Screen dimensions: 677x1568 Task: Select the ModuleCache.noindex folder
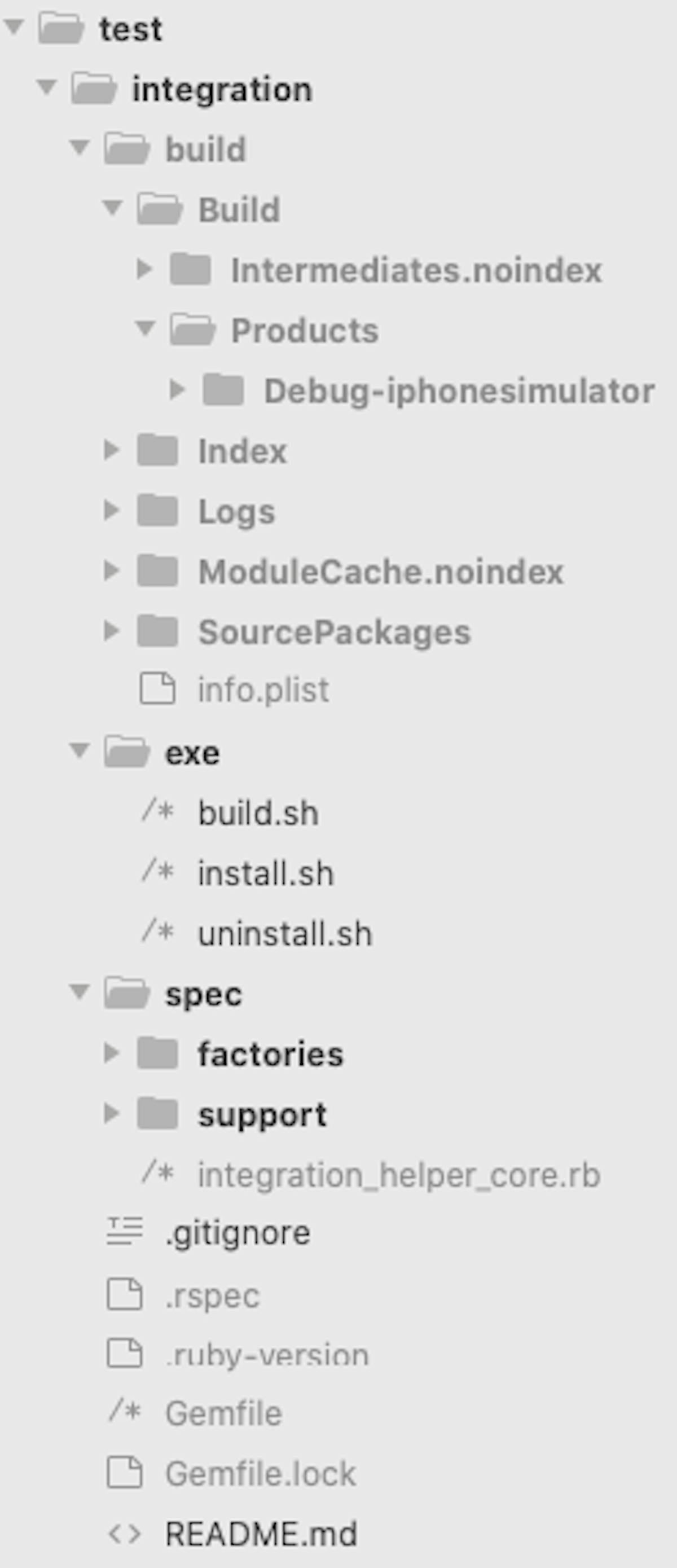click(x=381, y=572)
